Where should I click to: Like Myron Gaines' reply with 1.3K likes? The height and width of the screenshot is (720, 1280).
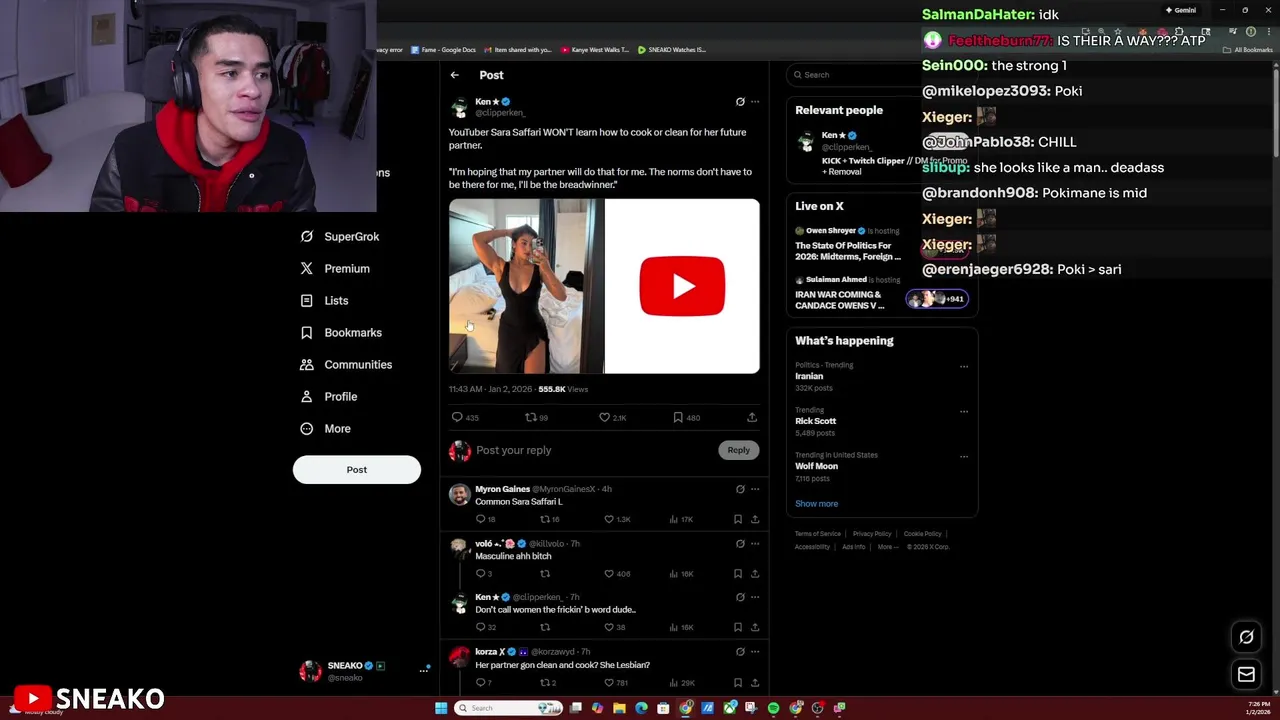coord(619,520)
